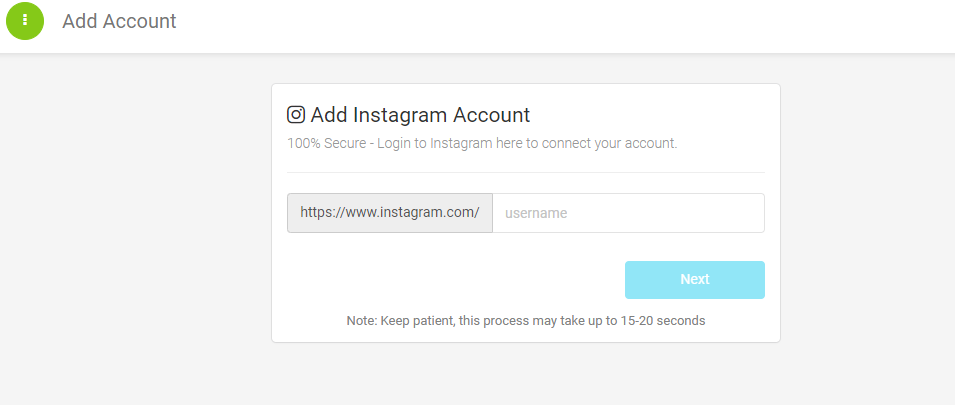The image size is (955, 405).
Task: Click the https://www.instagram.com/ prefix label
Action: click(x=390, y=213)
